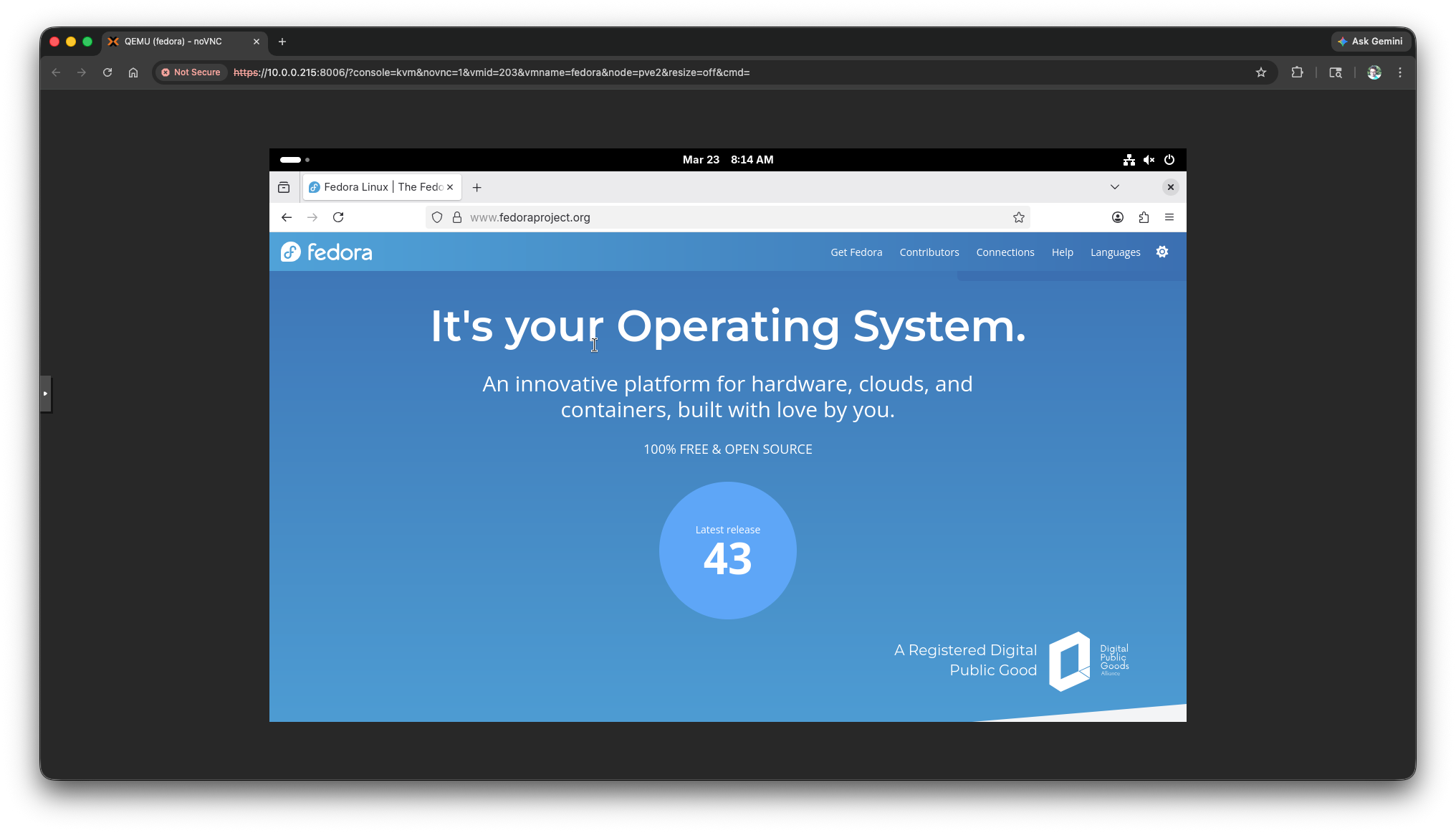This screenshot has height=833, width=1456.
Task: Open the Languages dropdown in the Fedora nav
Action: coord(1115,252)
